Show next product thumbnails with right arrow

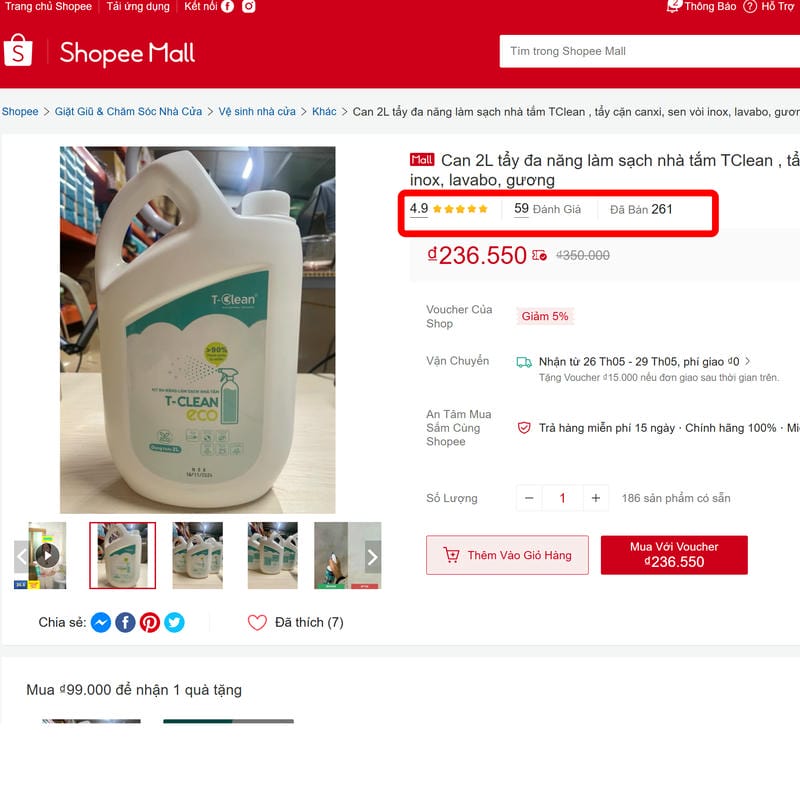[373, 557]
